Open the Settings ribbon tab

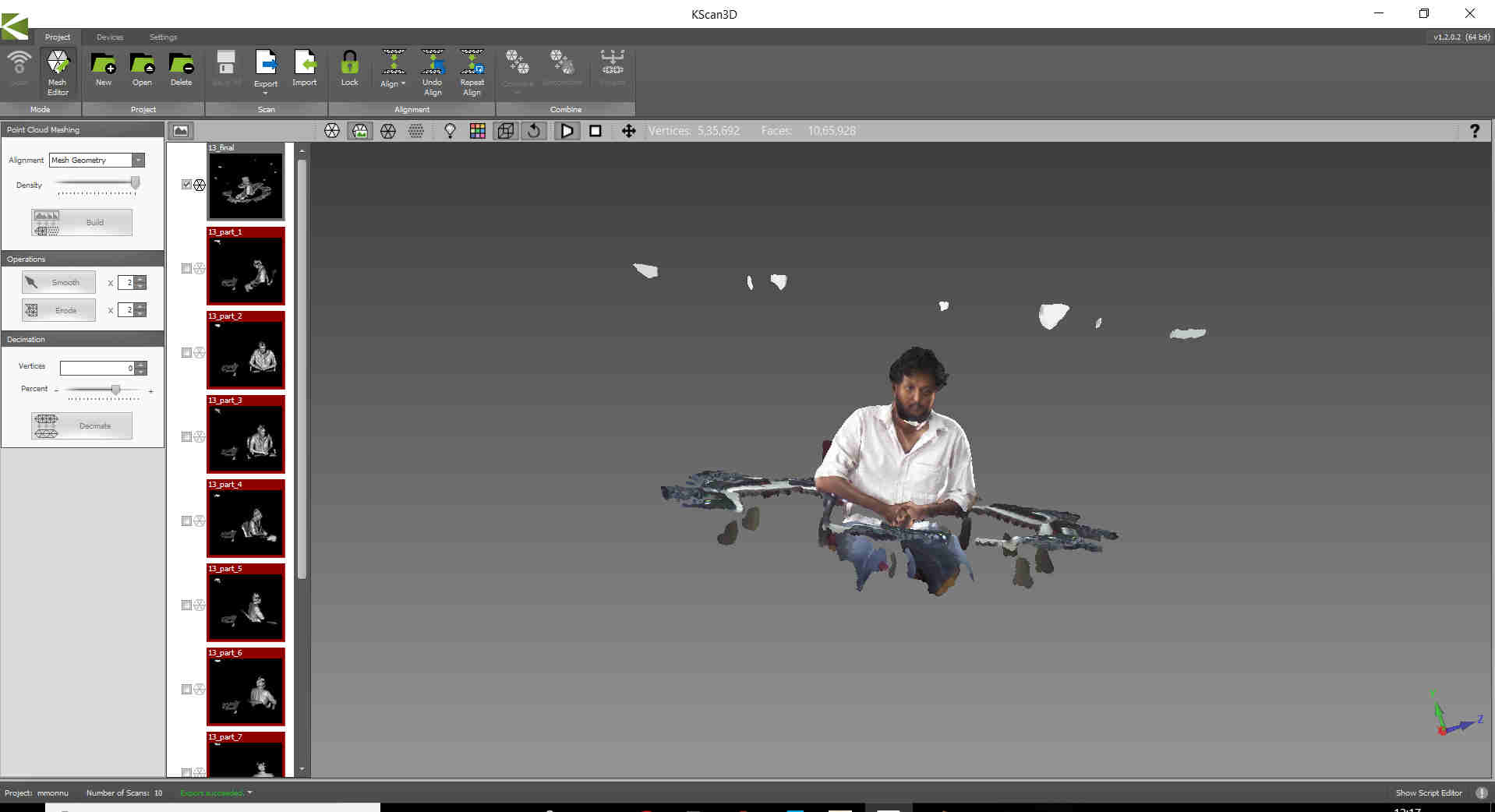click(x=163, y=37)
